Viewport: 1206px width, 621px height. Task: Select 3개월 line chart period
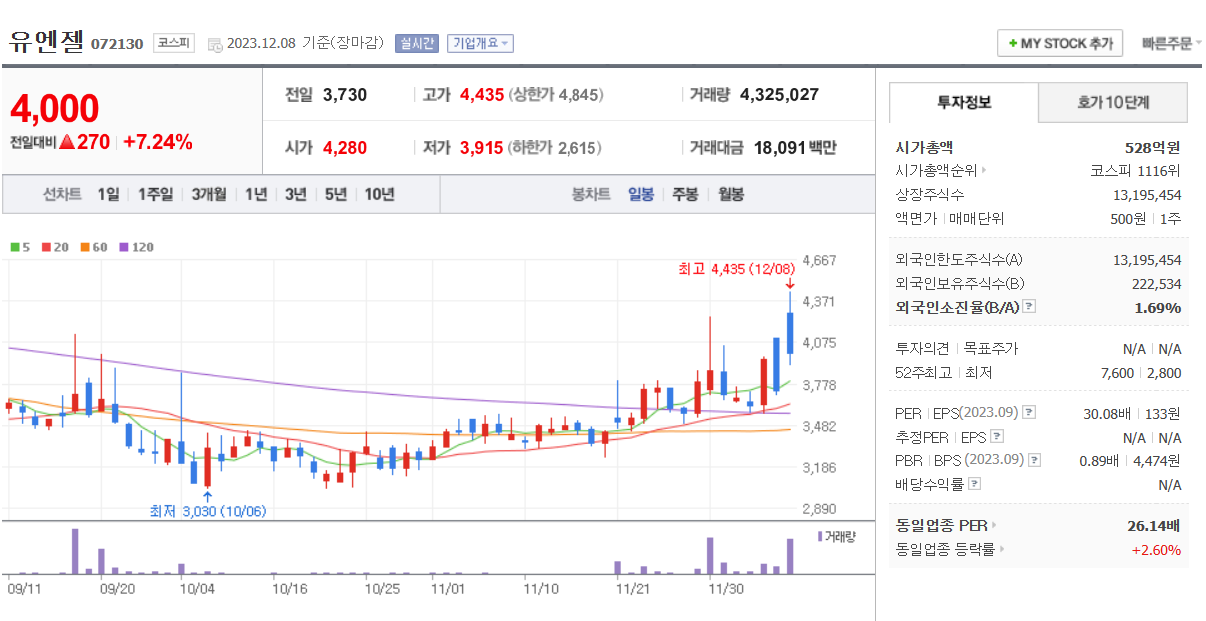click(x=209, y=194)
